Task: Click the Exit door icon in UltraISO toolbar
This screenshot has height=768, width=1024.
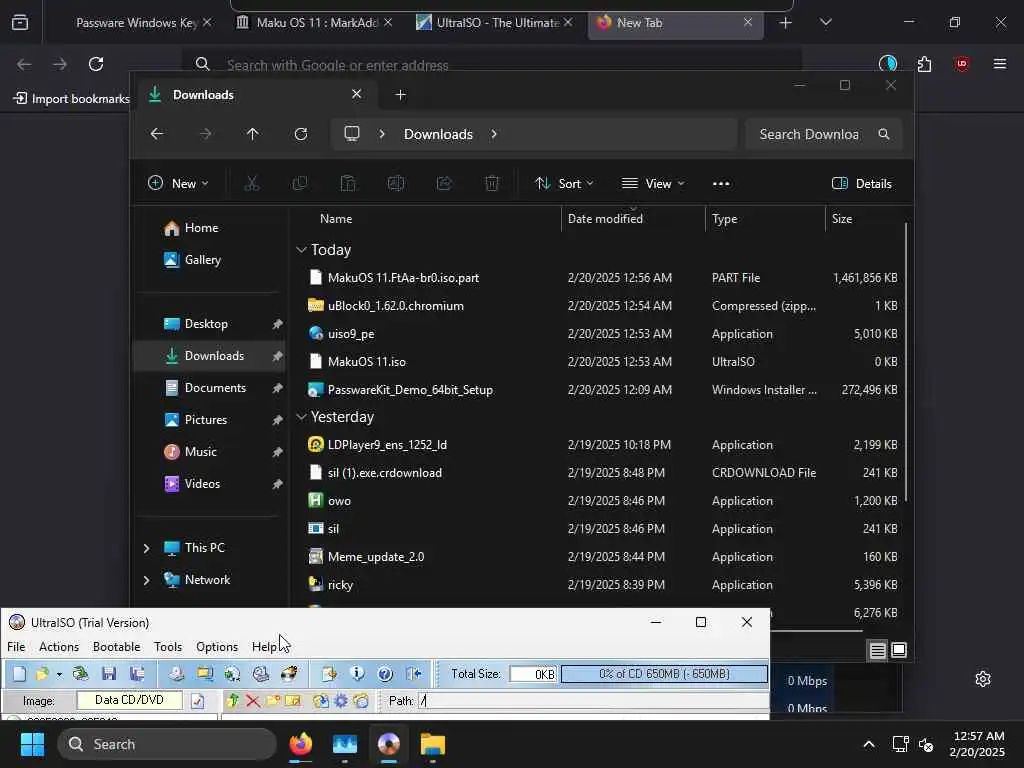Action: (x=413, y=673)
